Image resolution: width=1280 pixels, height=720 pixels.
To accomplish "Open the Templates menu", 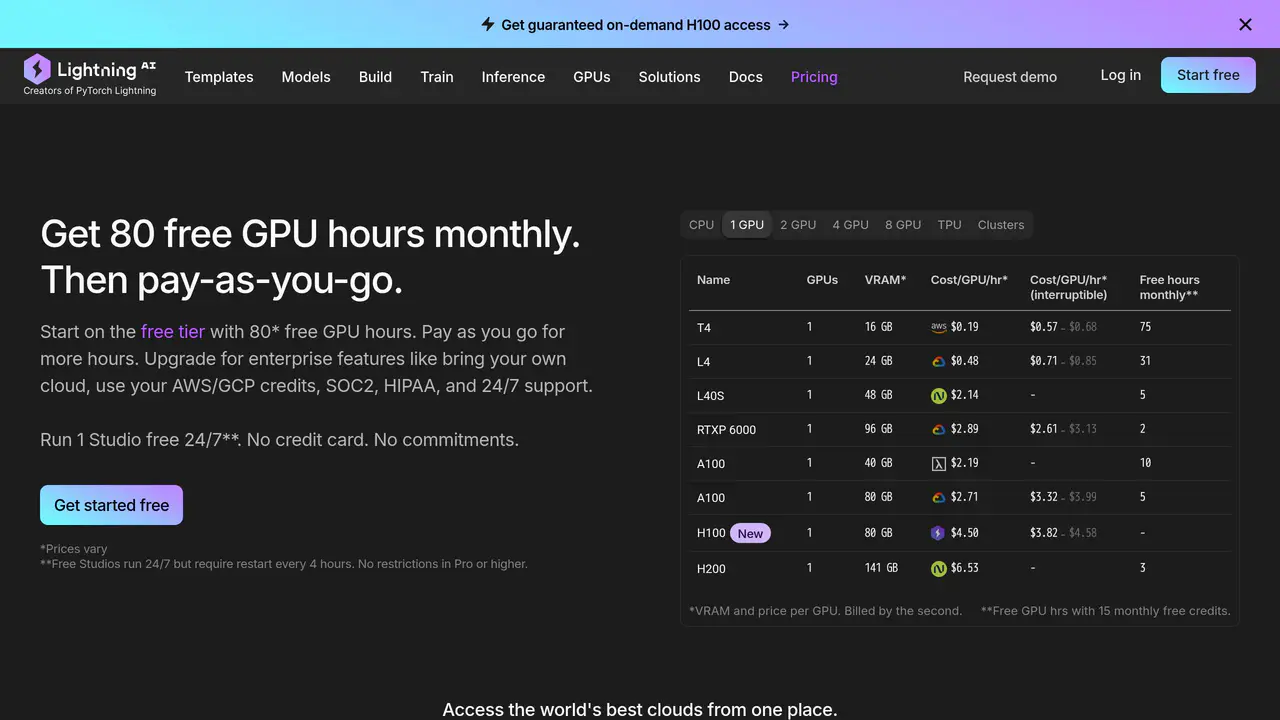I will pos(219,77).
